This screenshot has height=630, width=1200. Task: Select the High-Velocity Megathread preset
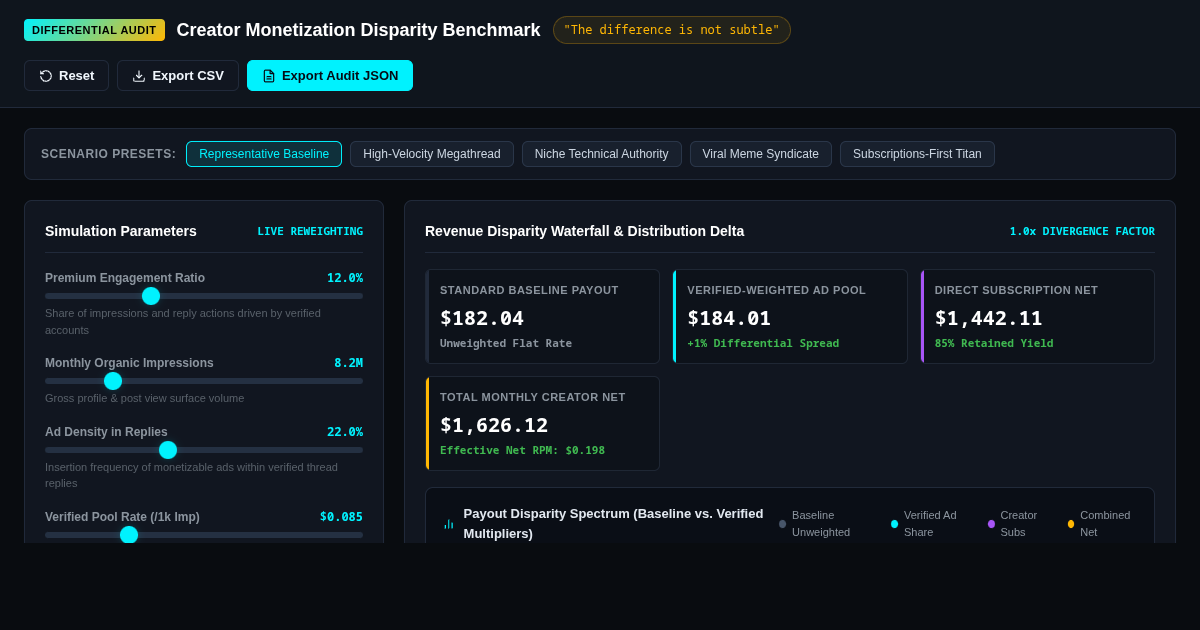[432, 154]
